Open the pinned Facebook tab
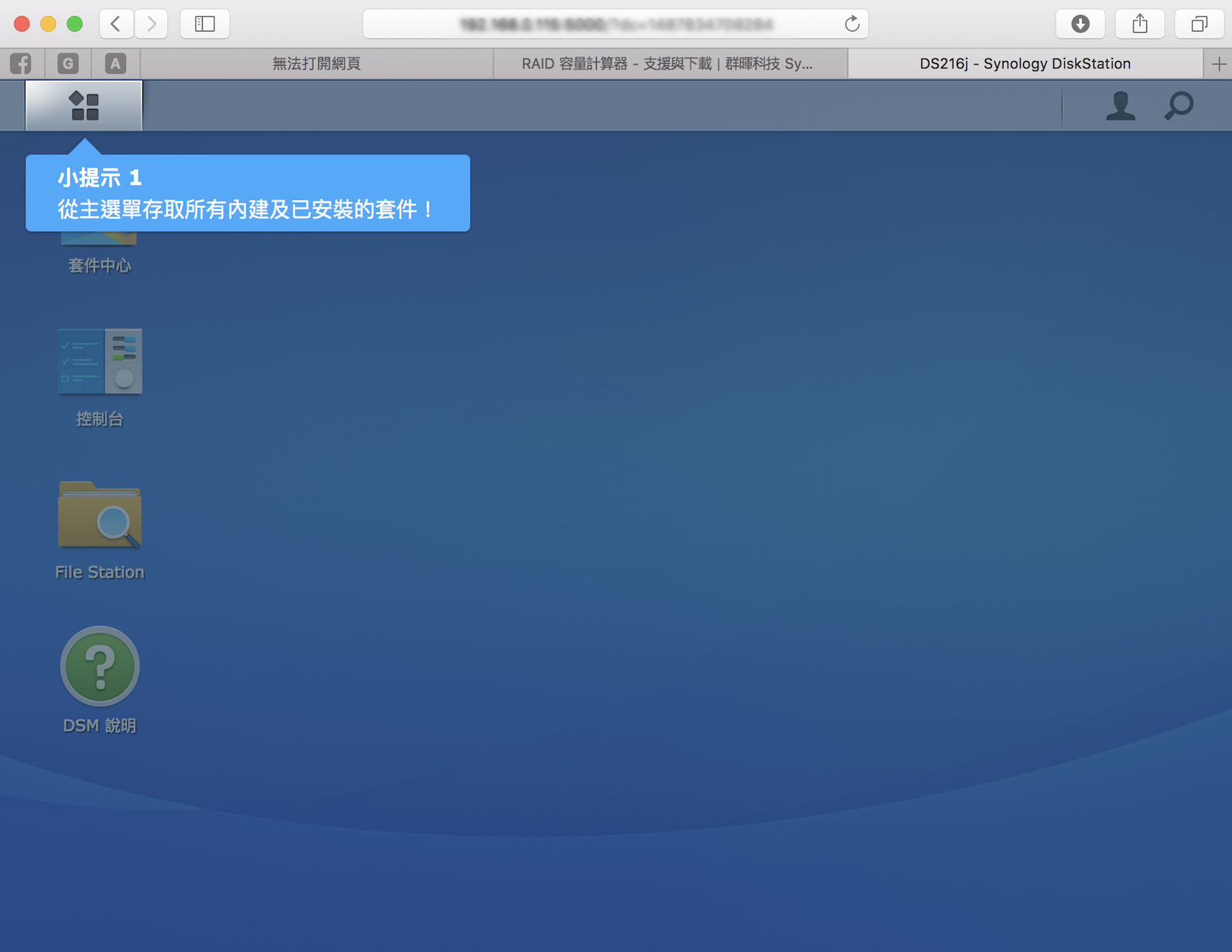The image size is (1232, 952). click(x=21, y=64)
